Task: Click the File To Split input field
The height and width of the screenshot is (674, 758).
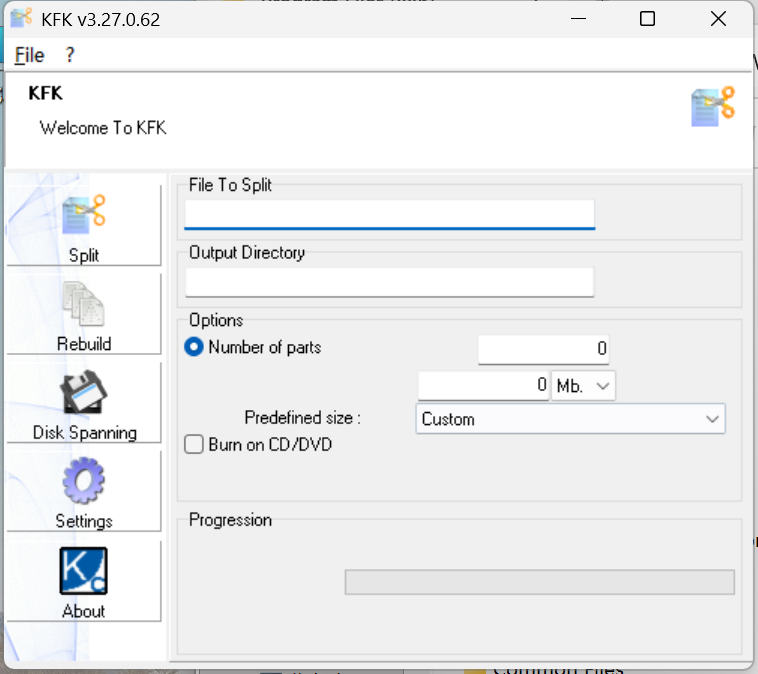Action: (x=389, y=214)
